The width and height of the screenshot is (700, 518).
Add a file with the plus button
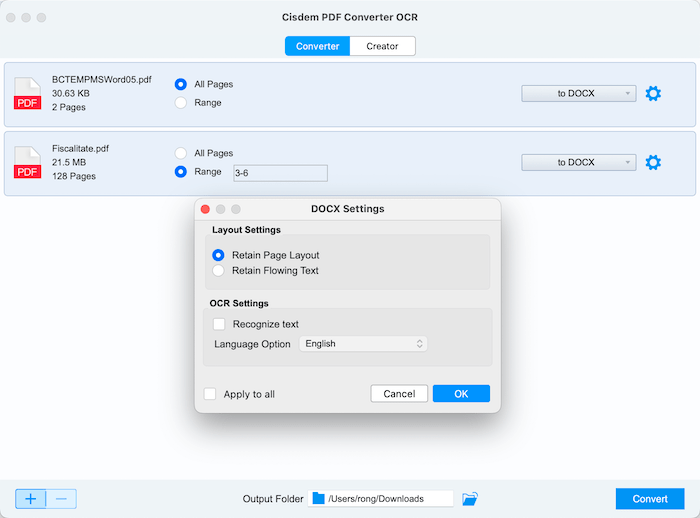click(30, 499)
